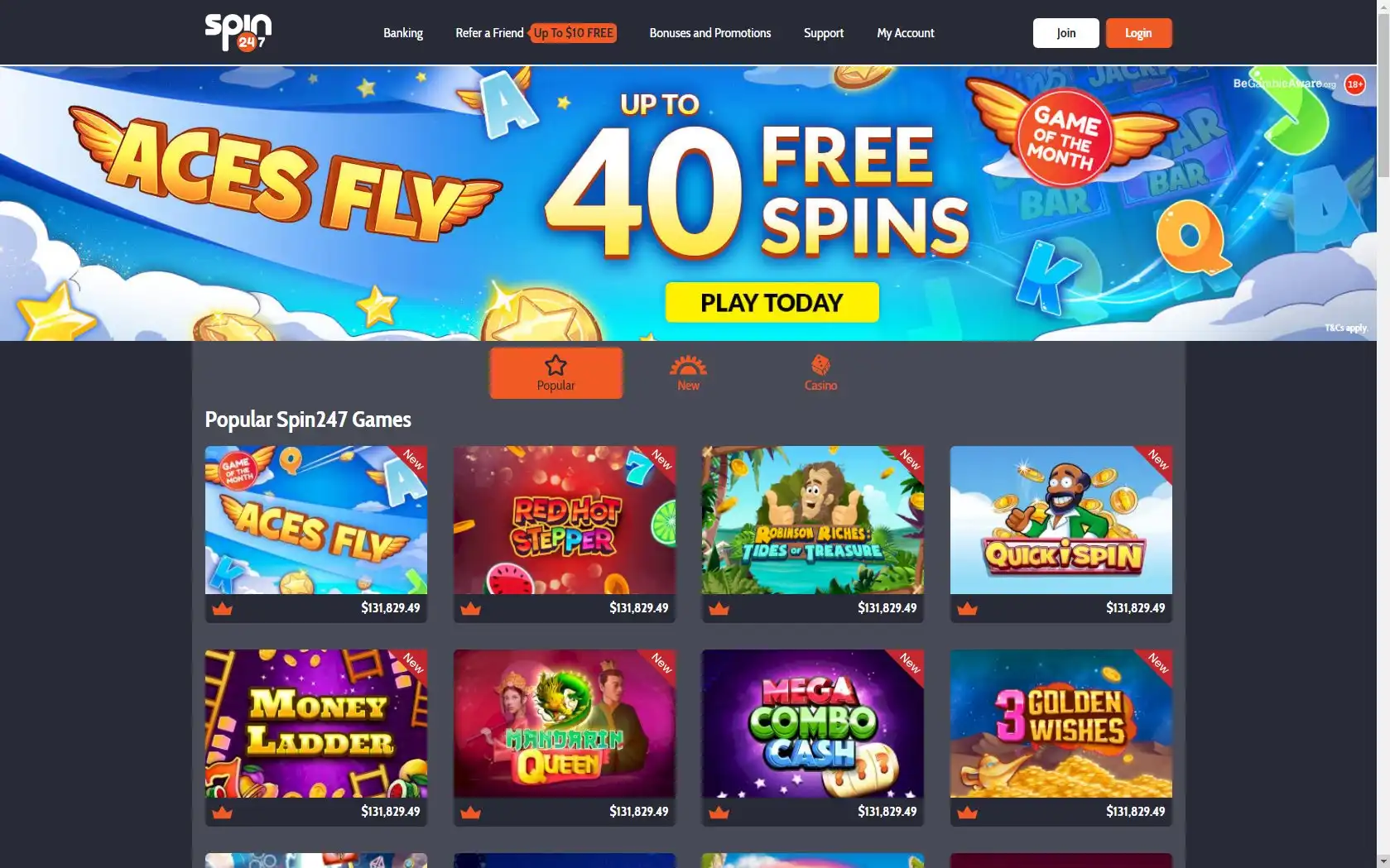Launch the Mega Combo Cash game thumbnail
Viewport: 1390px width, 868px height.
pyautogui.click(x=813, y=723)
